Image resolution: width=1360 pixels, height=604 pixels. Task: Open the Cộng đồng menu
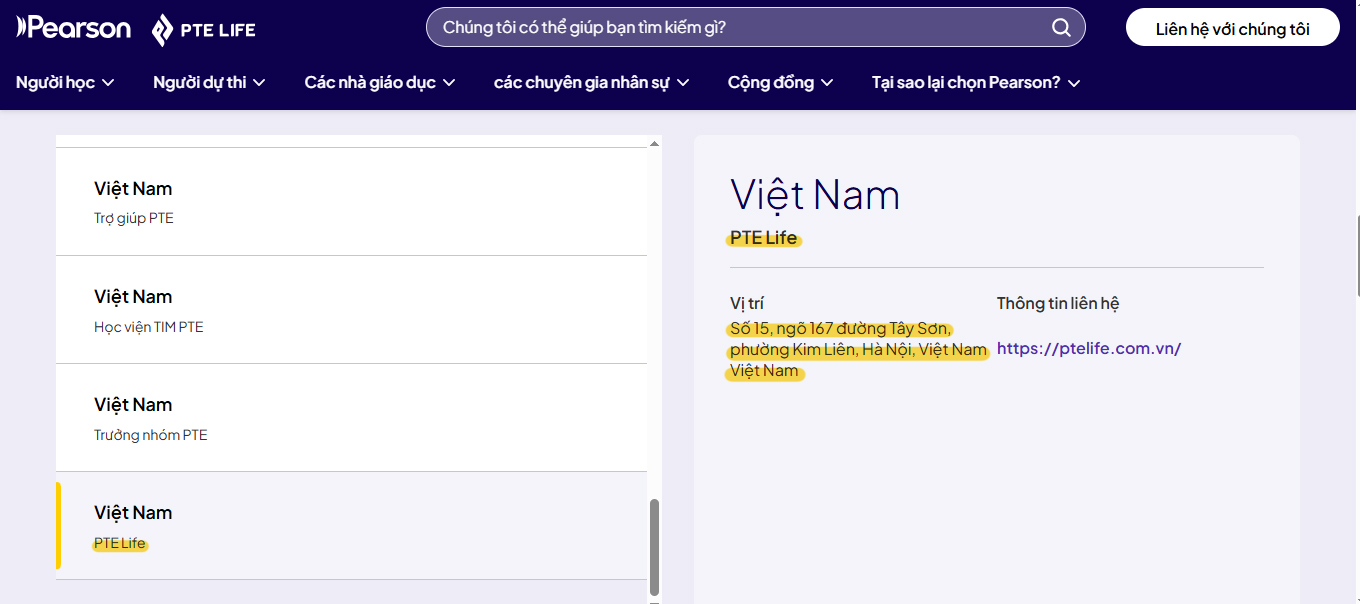coord(781,82)
